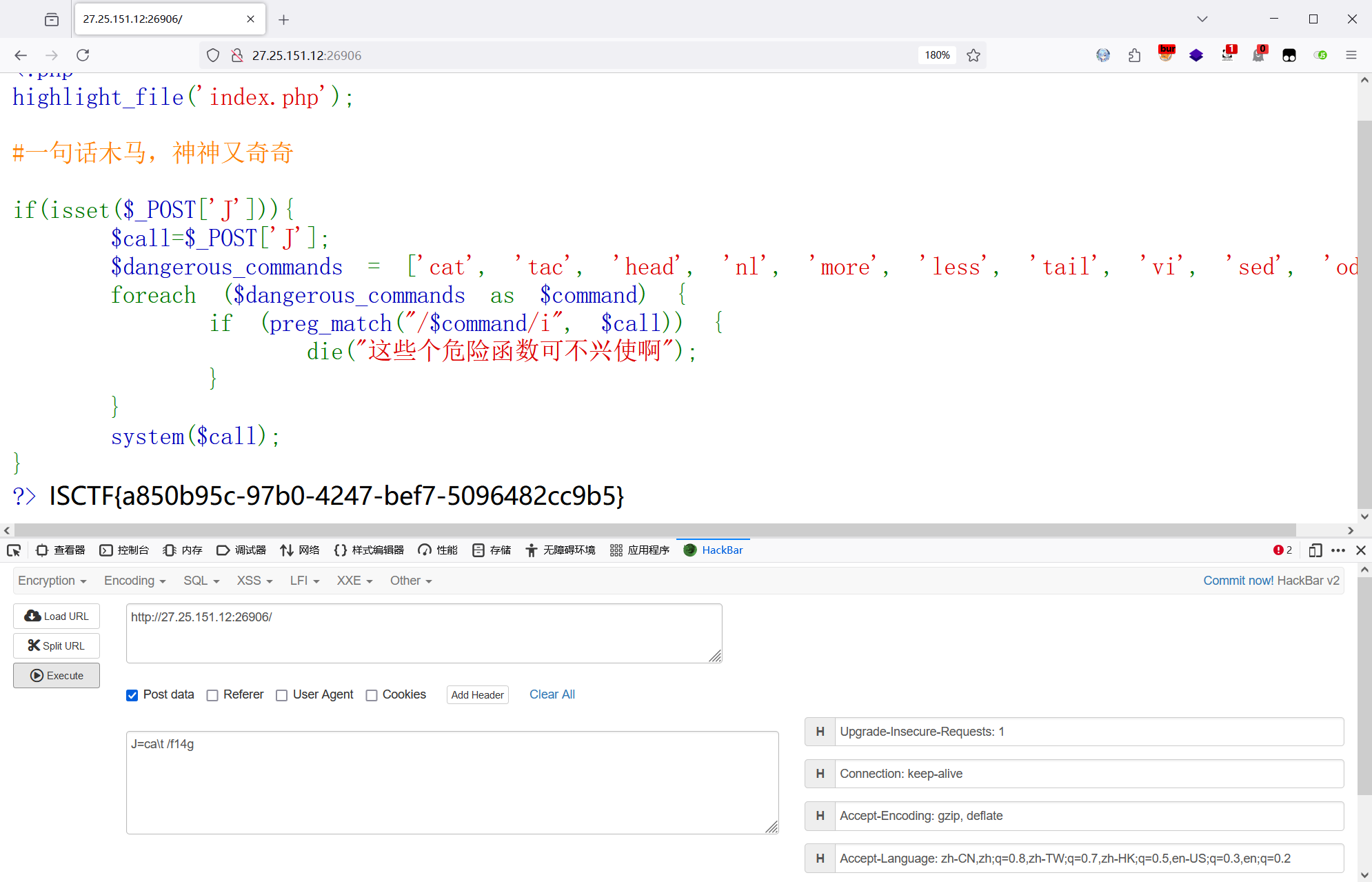Click the Execute button
The image size is (1372, 882).
tap(57, 676)
